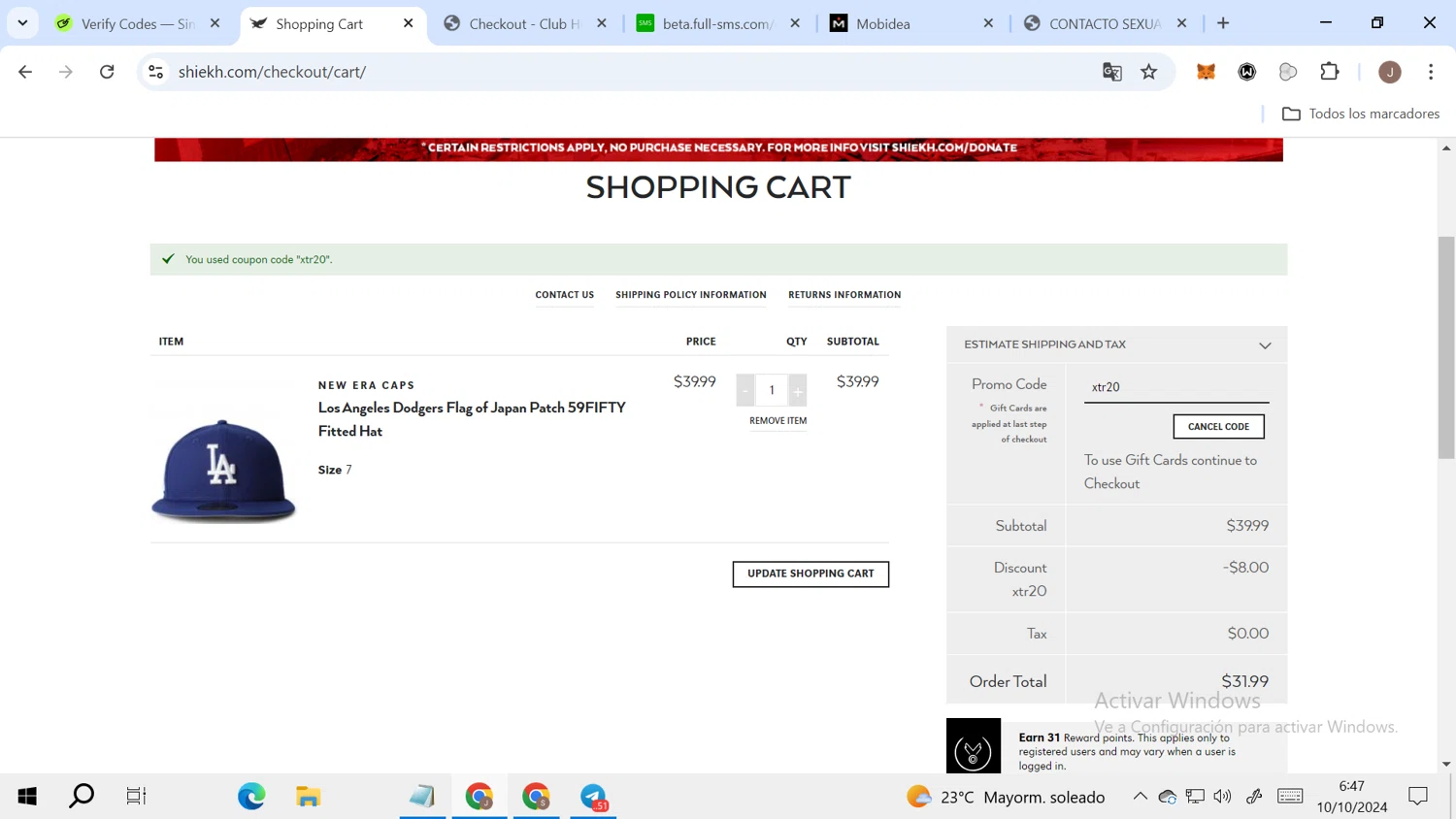
Task: Open the CONTACT US link
Action: click(565, 295)
